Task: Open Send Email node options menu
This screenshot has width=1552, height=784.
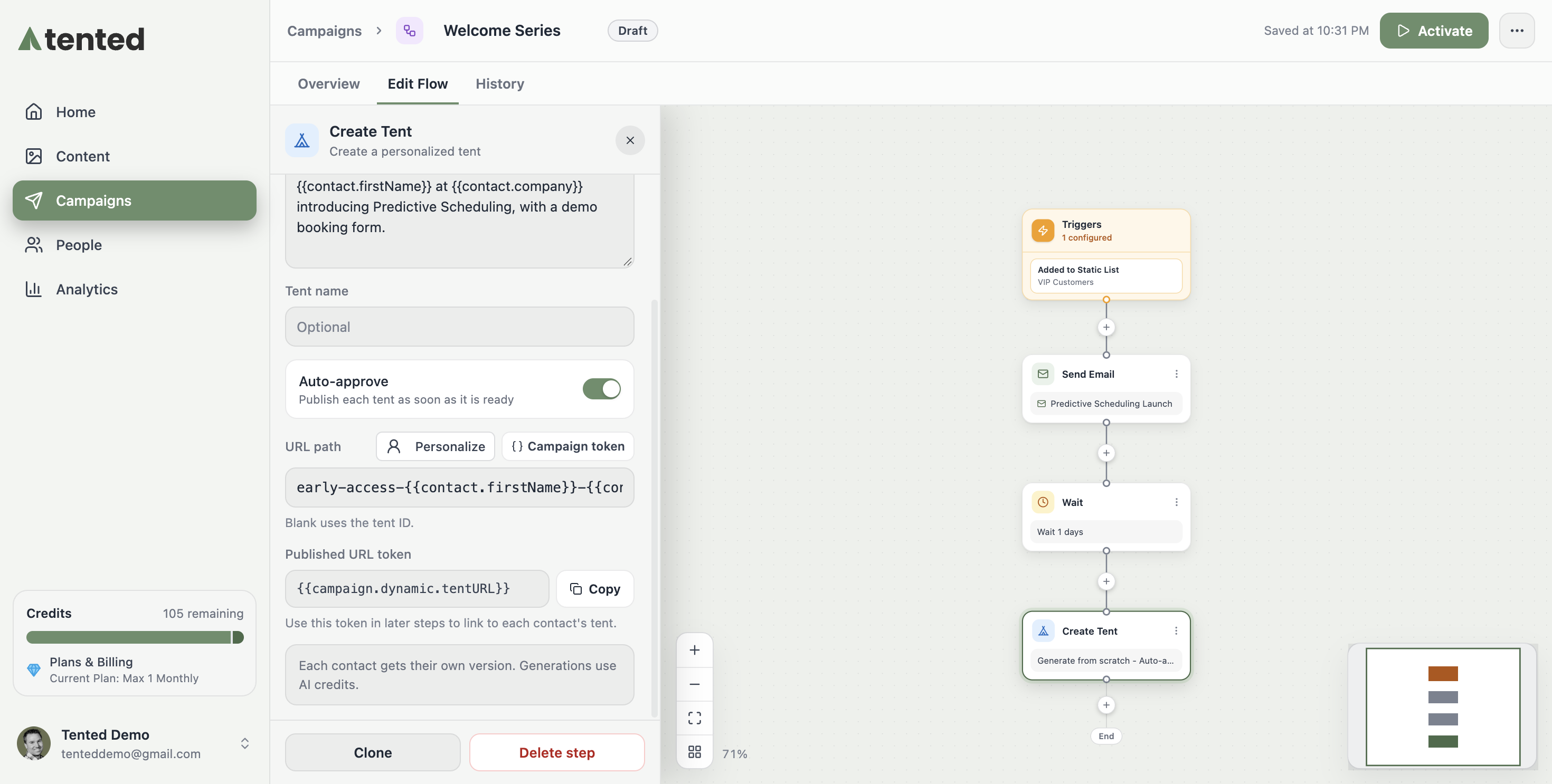Action: tap(1176, 374)
